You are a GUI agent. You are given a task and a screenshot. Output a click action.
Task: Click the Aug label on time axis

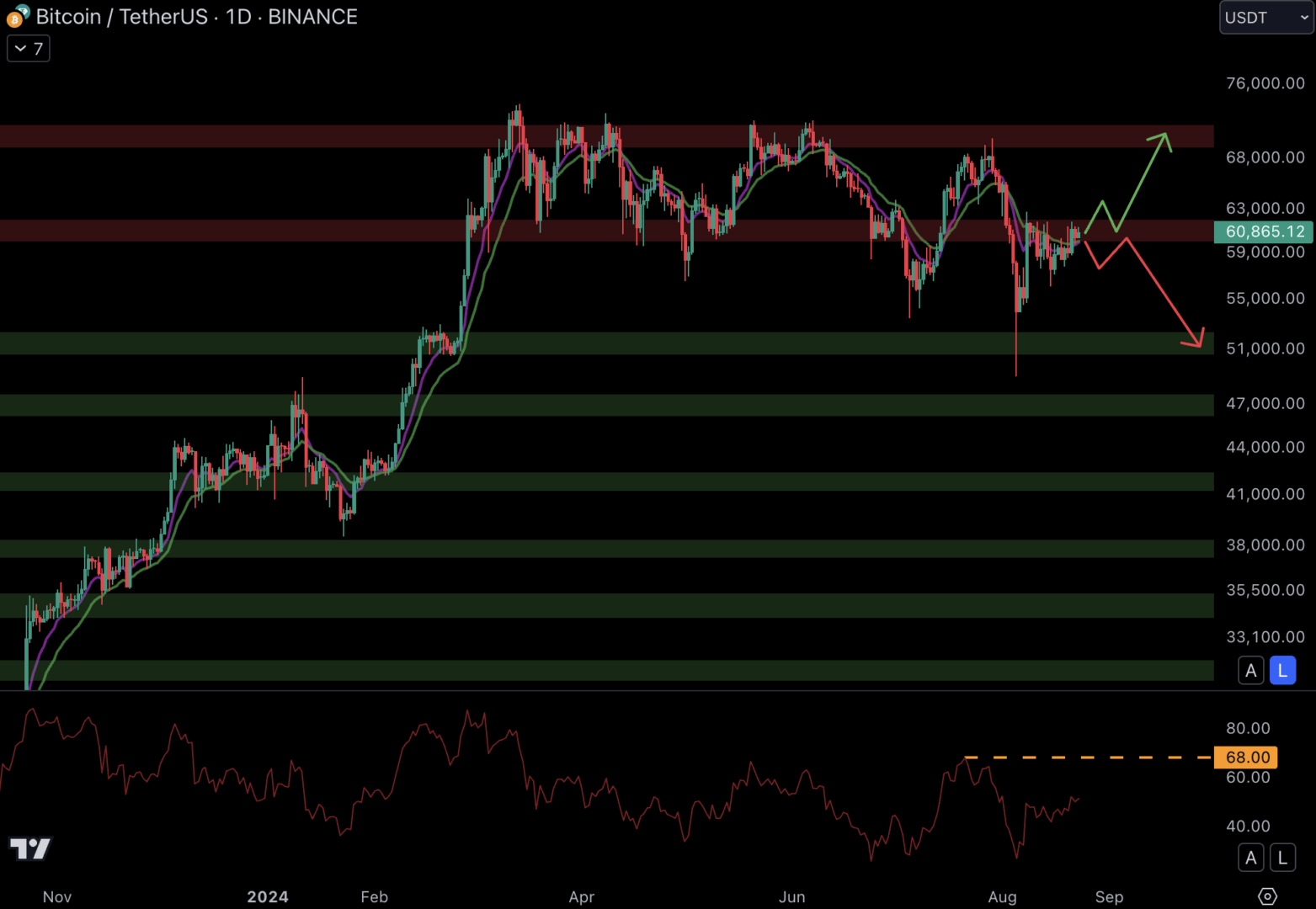pos(1002,896)
